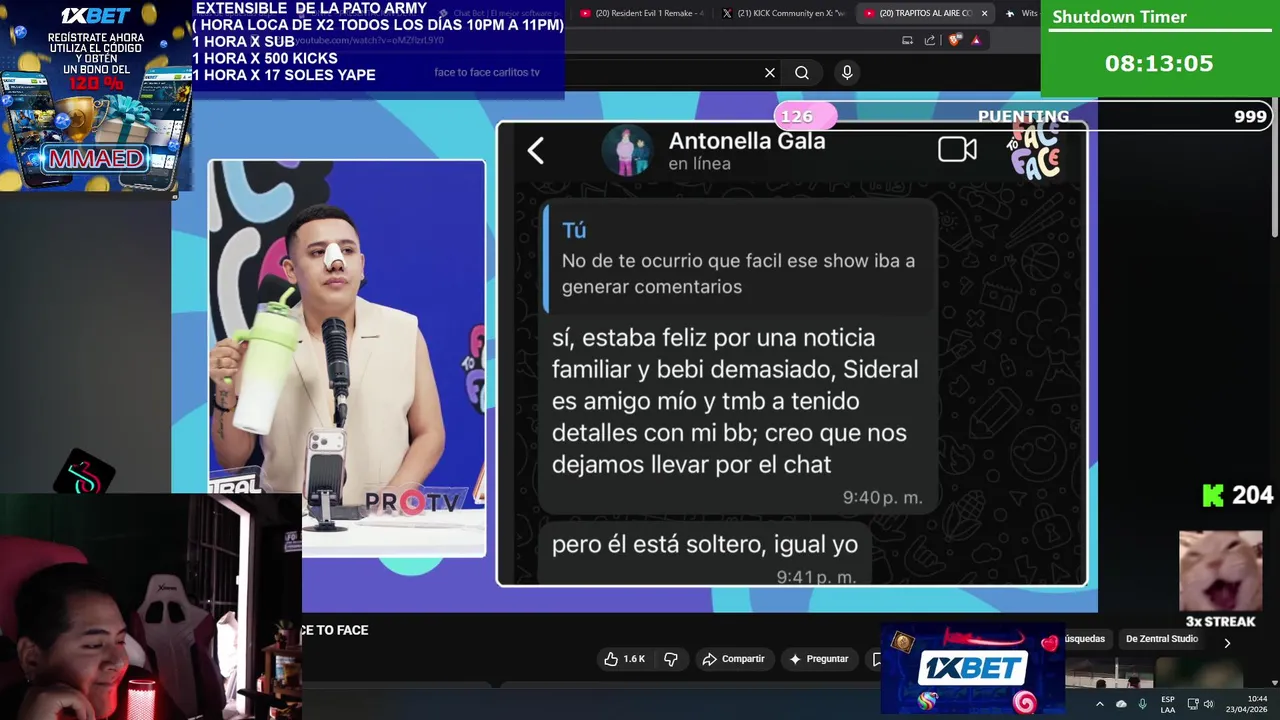Click the '1 HORA X 500 KICKS' overlay line
1280x720 pixels.
265,58
